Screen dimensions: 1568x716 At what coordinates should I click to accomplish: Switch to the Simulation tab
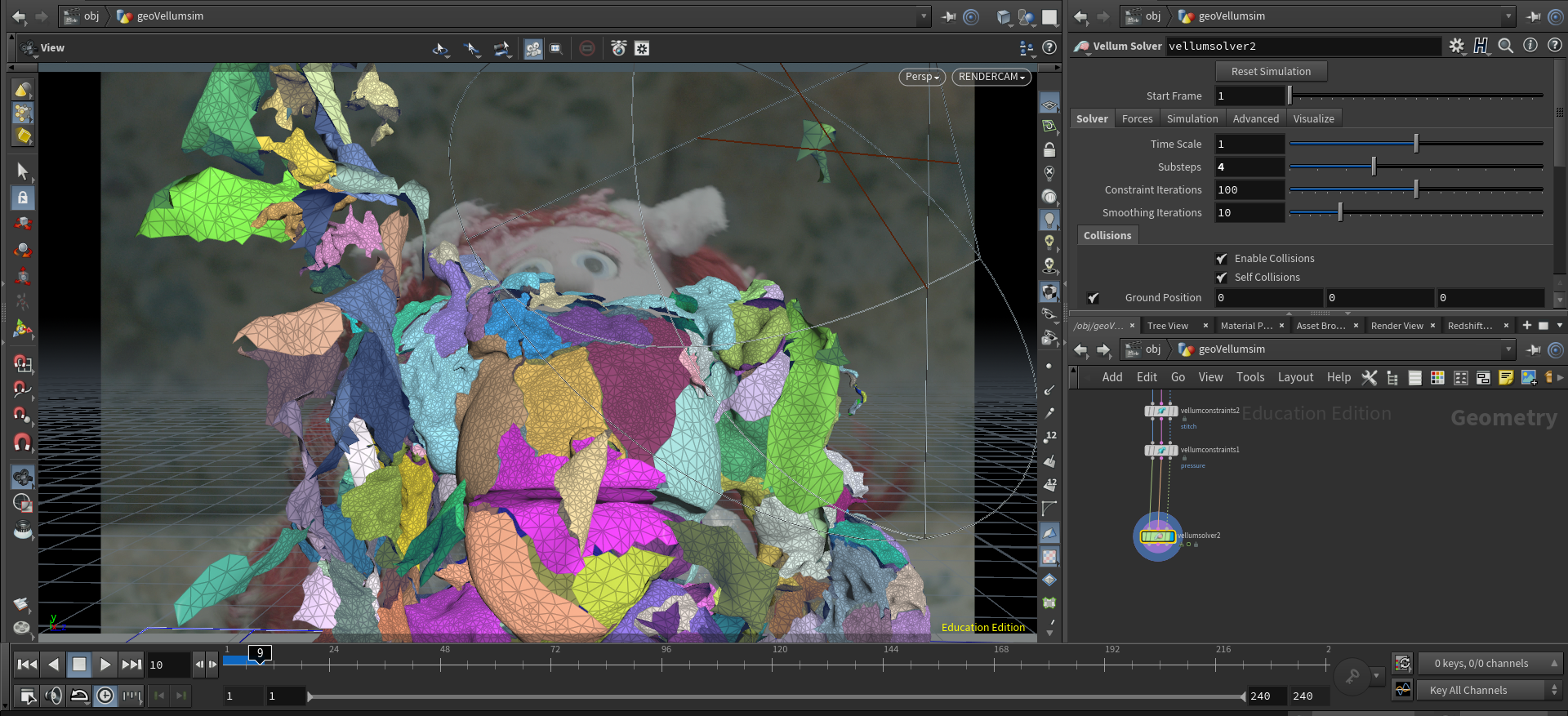click(1192, 119)
